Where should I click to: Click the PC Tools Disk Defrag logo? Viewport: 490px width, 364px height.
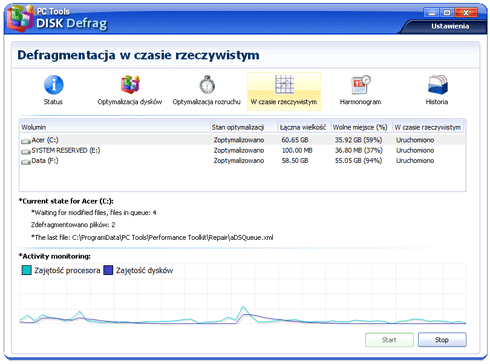[x=20, y=18]
